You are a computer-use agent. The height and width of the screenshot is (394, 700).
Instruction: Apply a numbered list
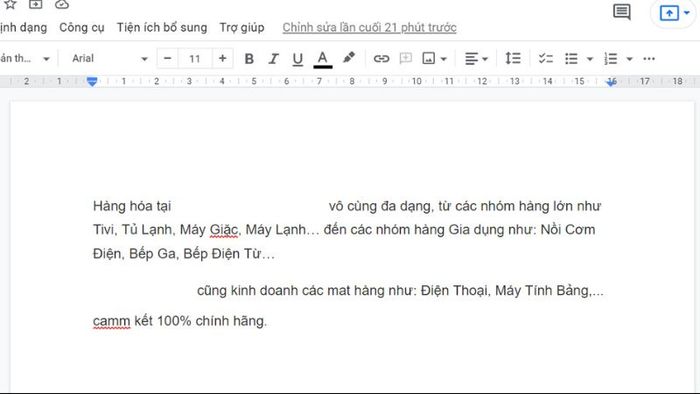(610, 58)
